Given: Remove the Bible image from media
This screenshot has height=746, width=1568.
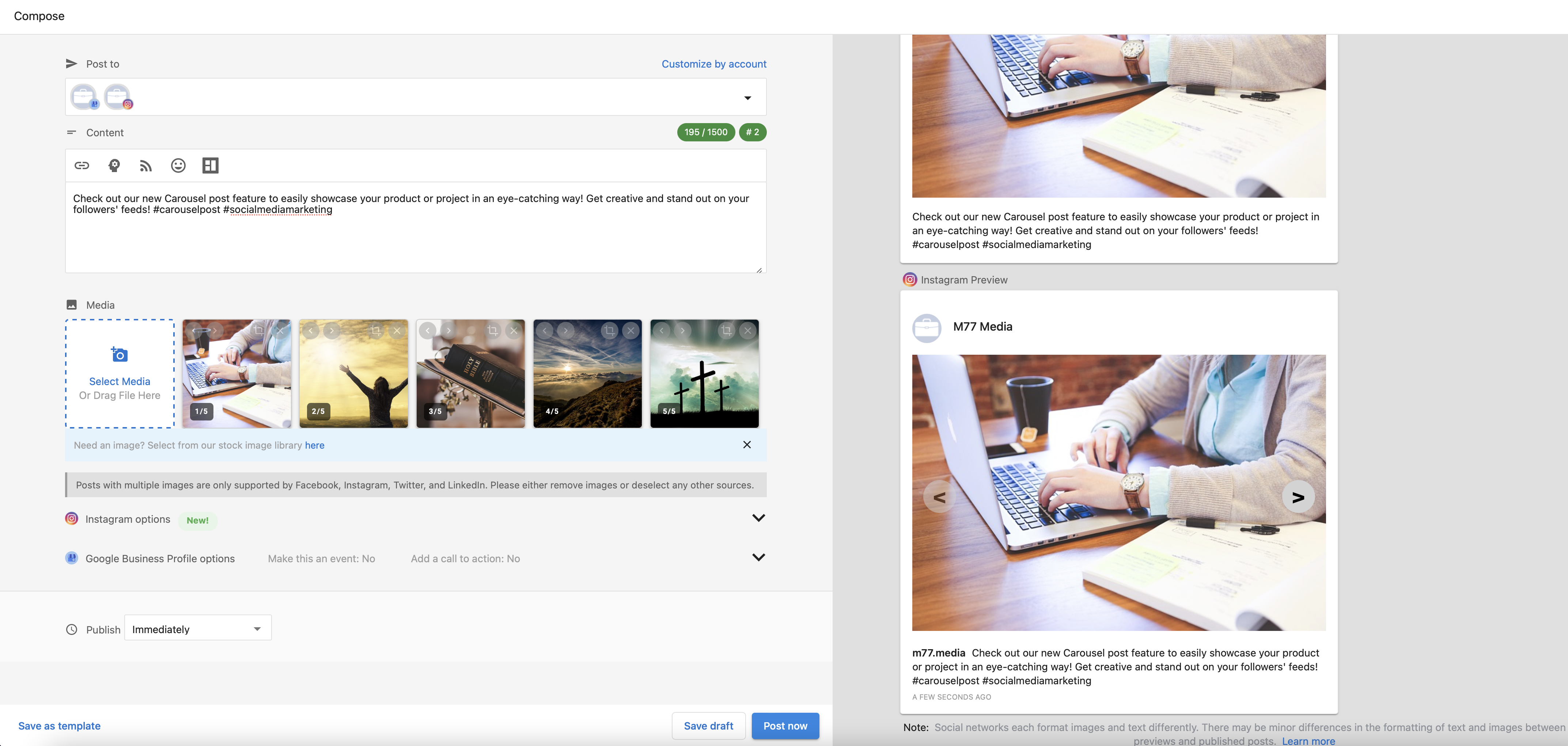Looking at the screenshot, I should pos(514,330).
